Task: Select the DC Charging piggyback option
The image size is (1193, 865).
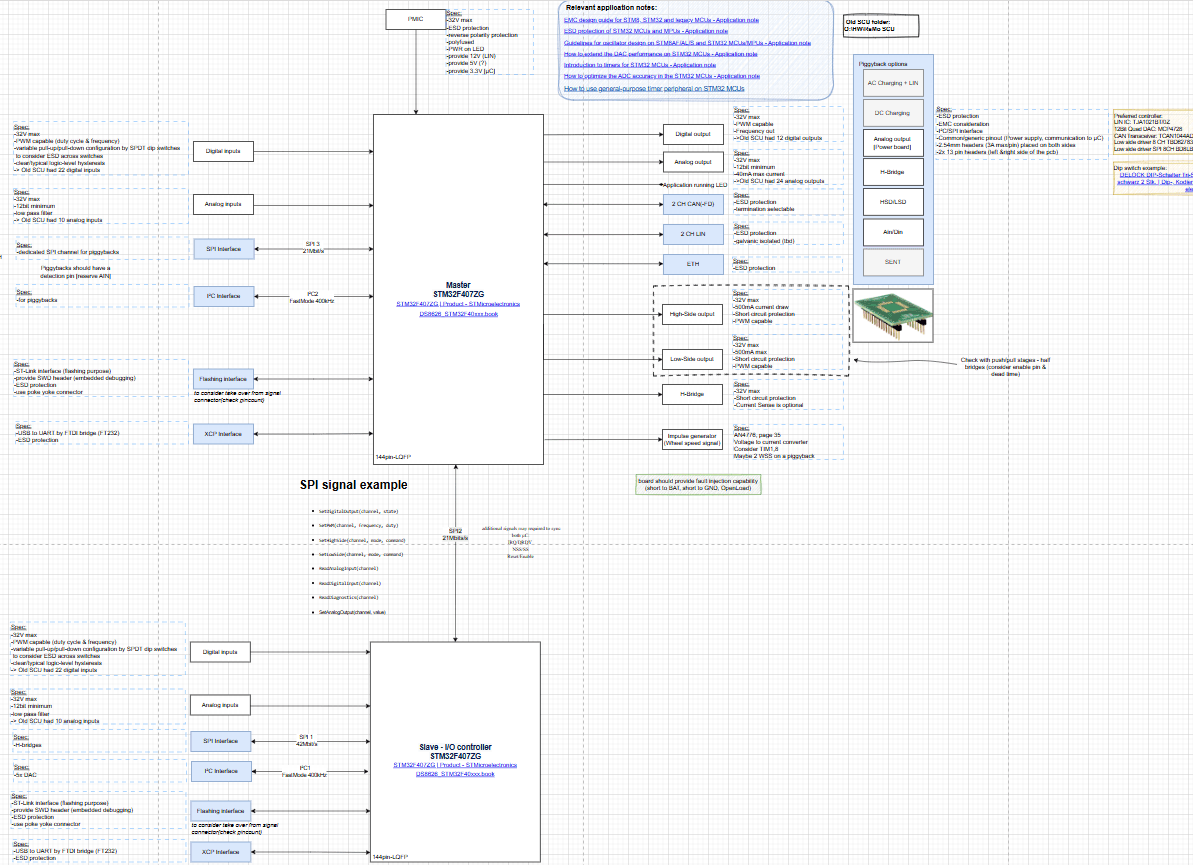Action: point(892,113)
